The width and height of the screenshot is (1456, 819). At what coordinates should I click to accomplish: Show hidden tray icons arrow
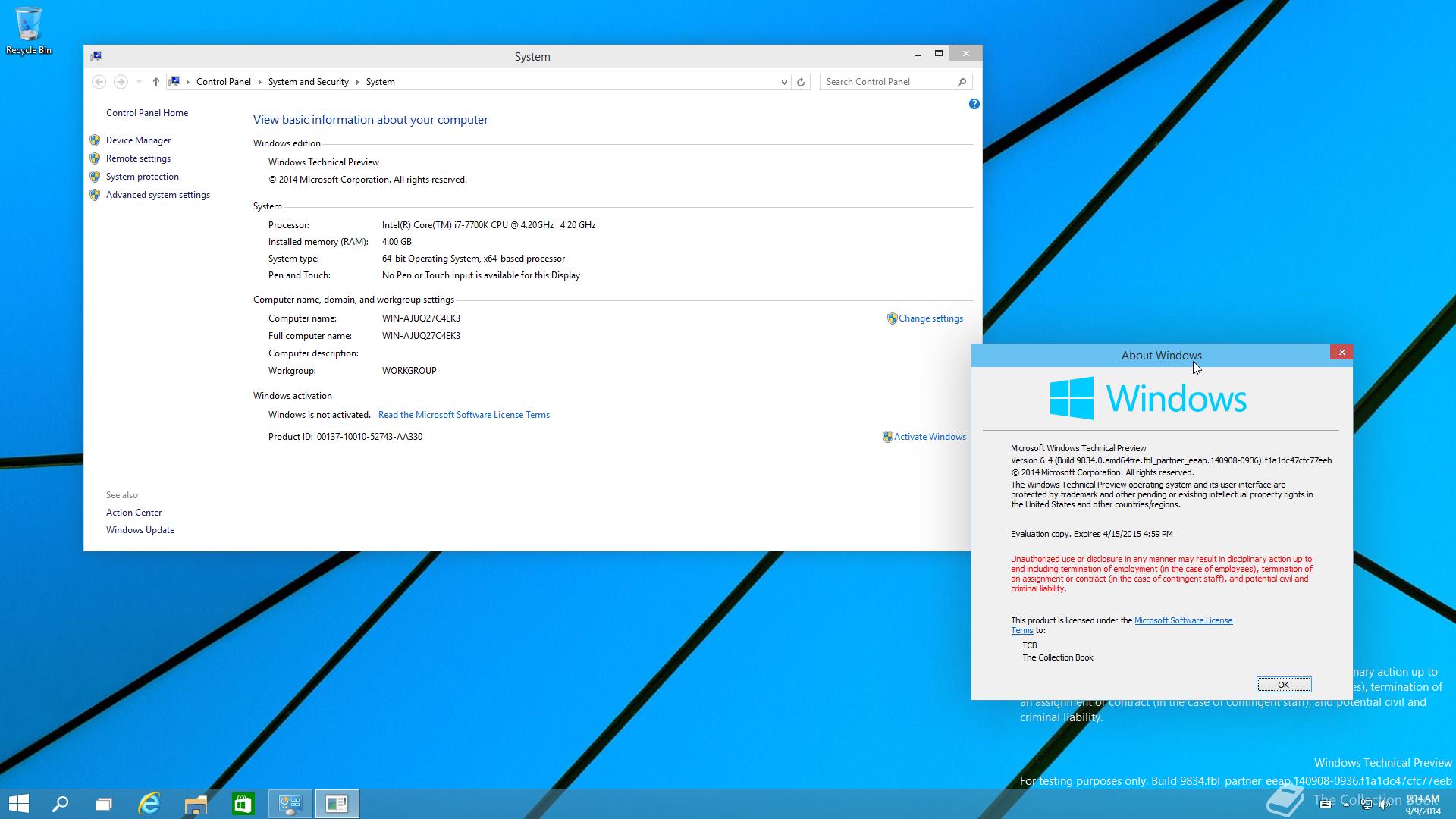point(1346,805)
